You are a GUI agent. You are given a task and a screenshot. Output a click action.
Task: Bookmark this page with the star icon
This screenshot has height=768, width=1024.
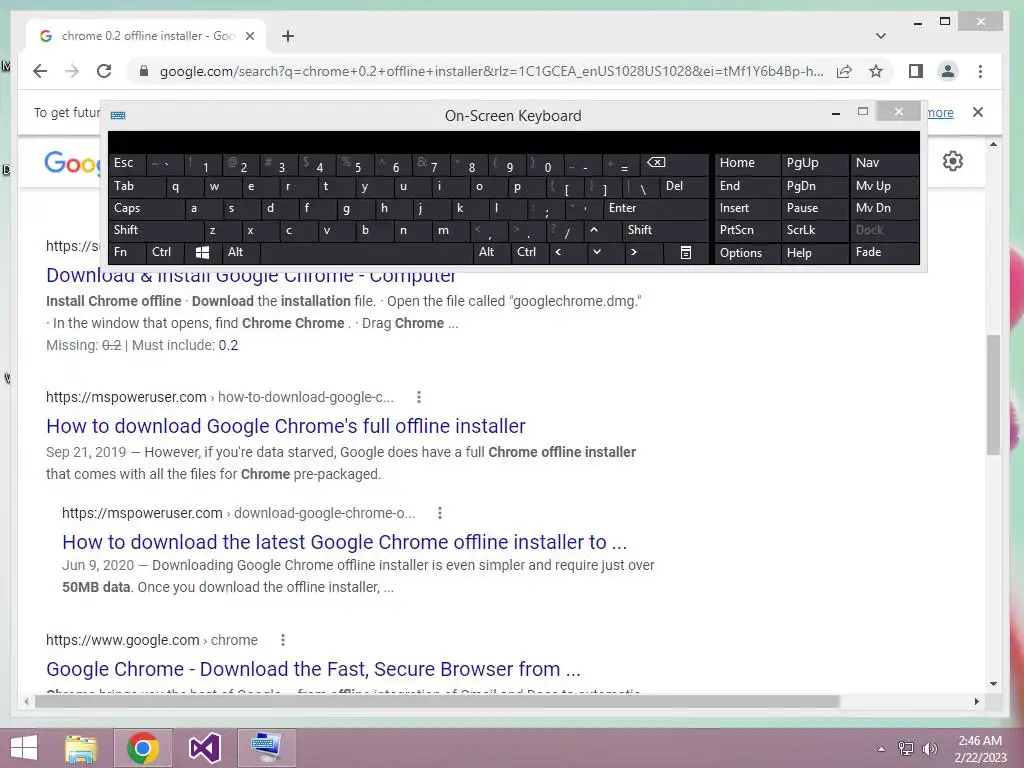(x=876, y=71)
